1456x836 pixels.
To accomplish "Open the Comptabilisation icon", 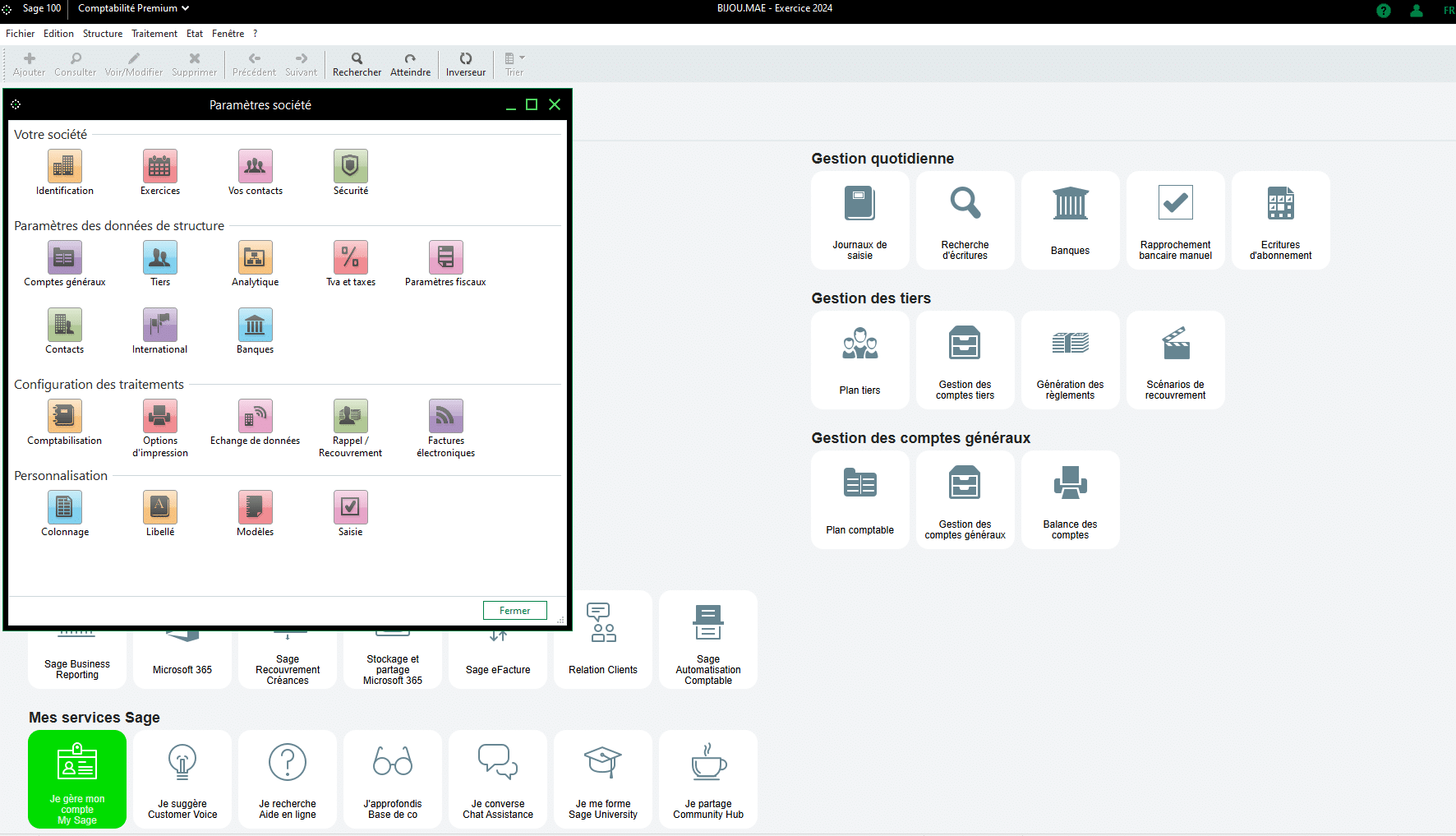I will [65, 416].
